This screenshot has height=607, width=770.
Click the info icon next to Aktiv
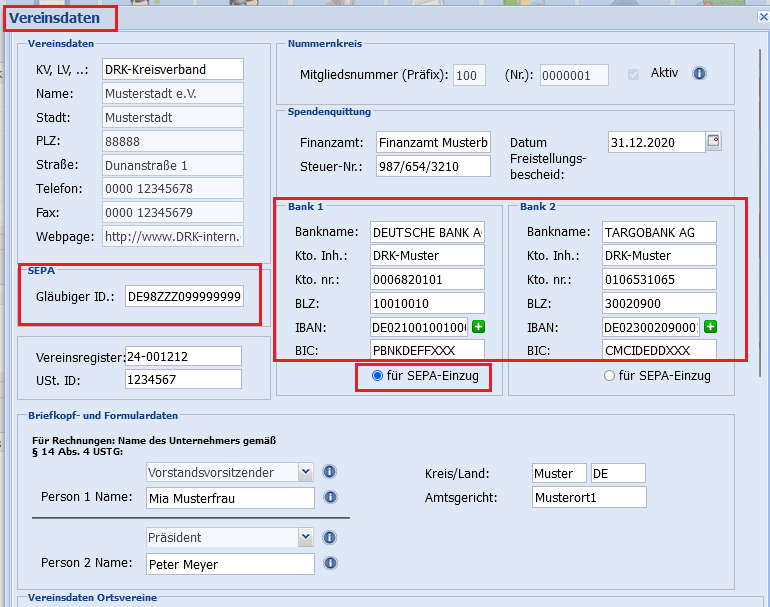pos(700,74)
